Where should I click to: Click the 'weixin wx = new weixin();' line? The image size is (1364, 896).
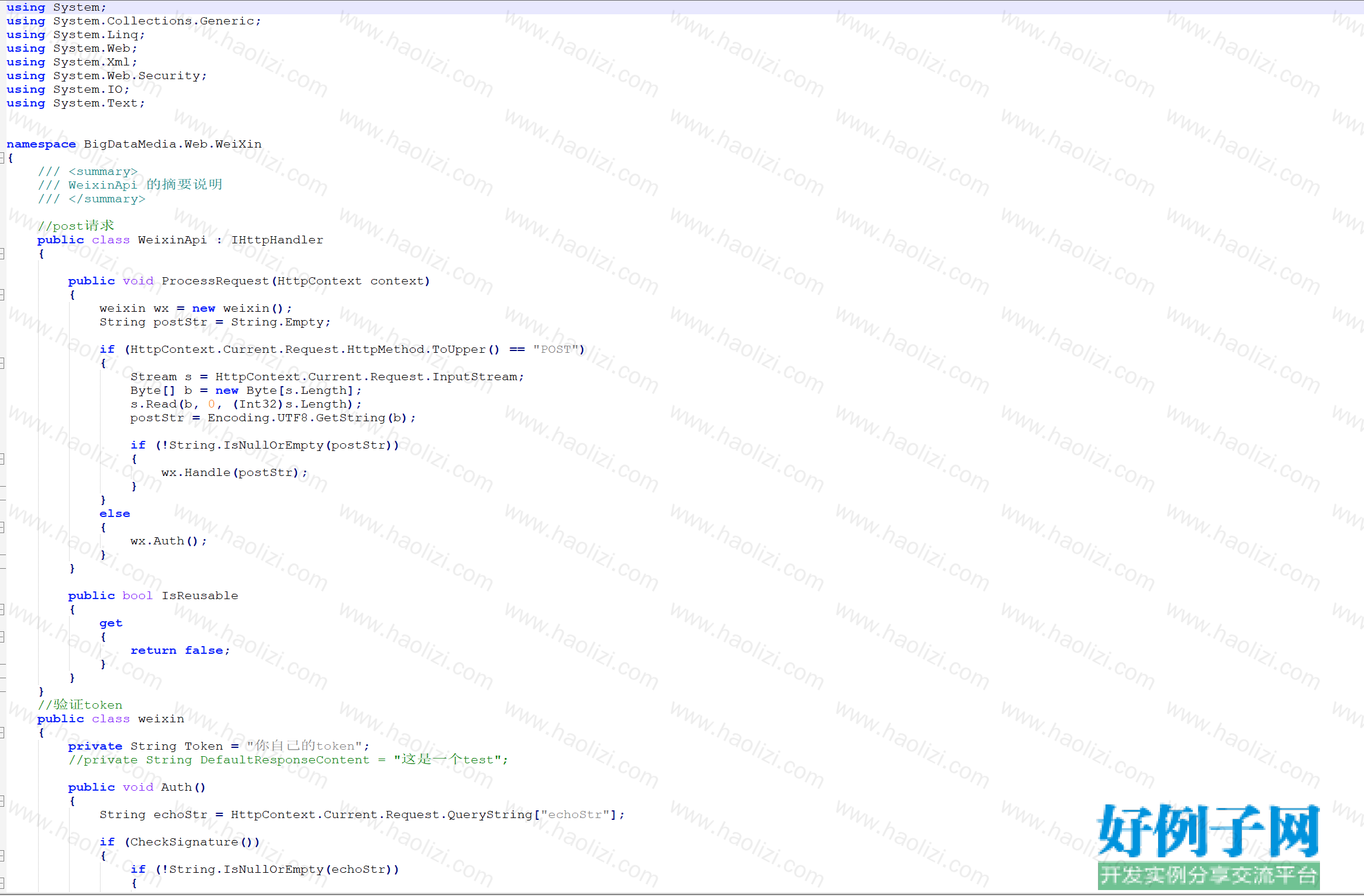pos(196,308)
